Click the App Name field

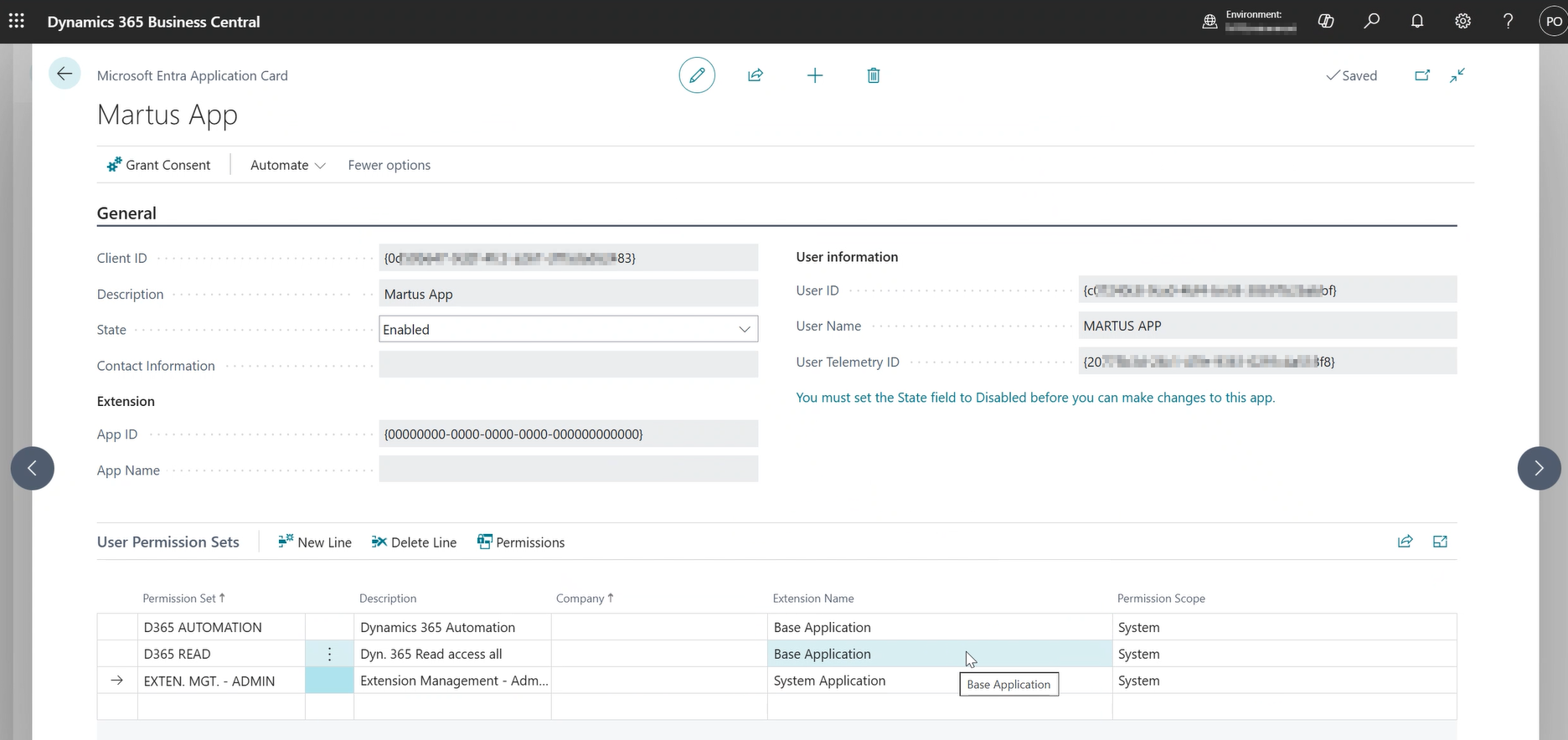click(569, 469)
